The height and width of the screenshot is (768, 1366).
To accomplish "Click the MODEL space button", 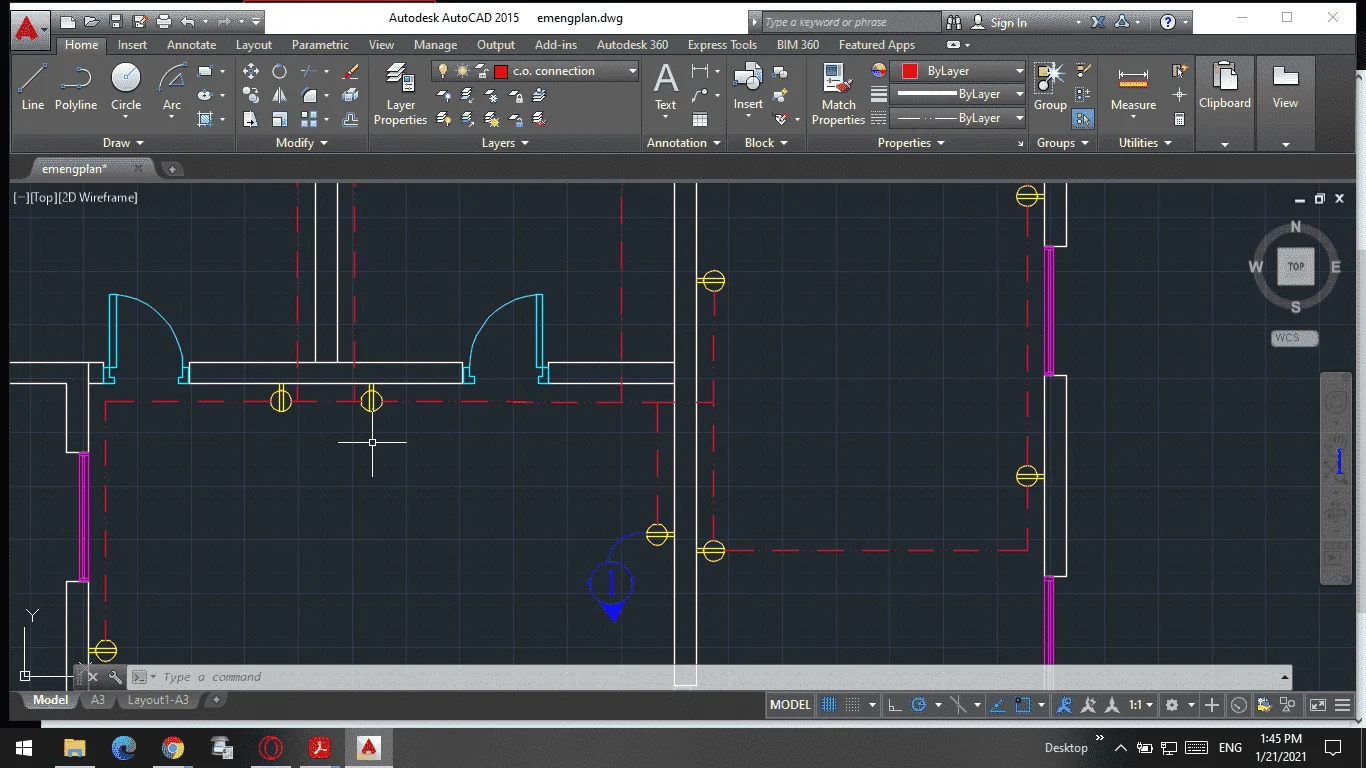I will [x=790, y=705].
